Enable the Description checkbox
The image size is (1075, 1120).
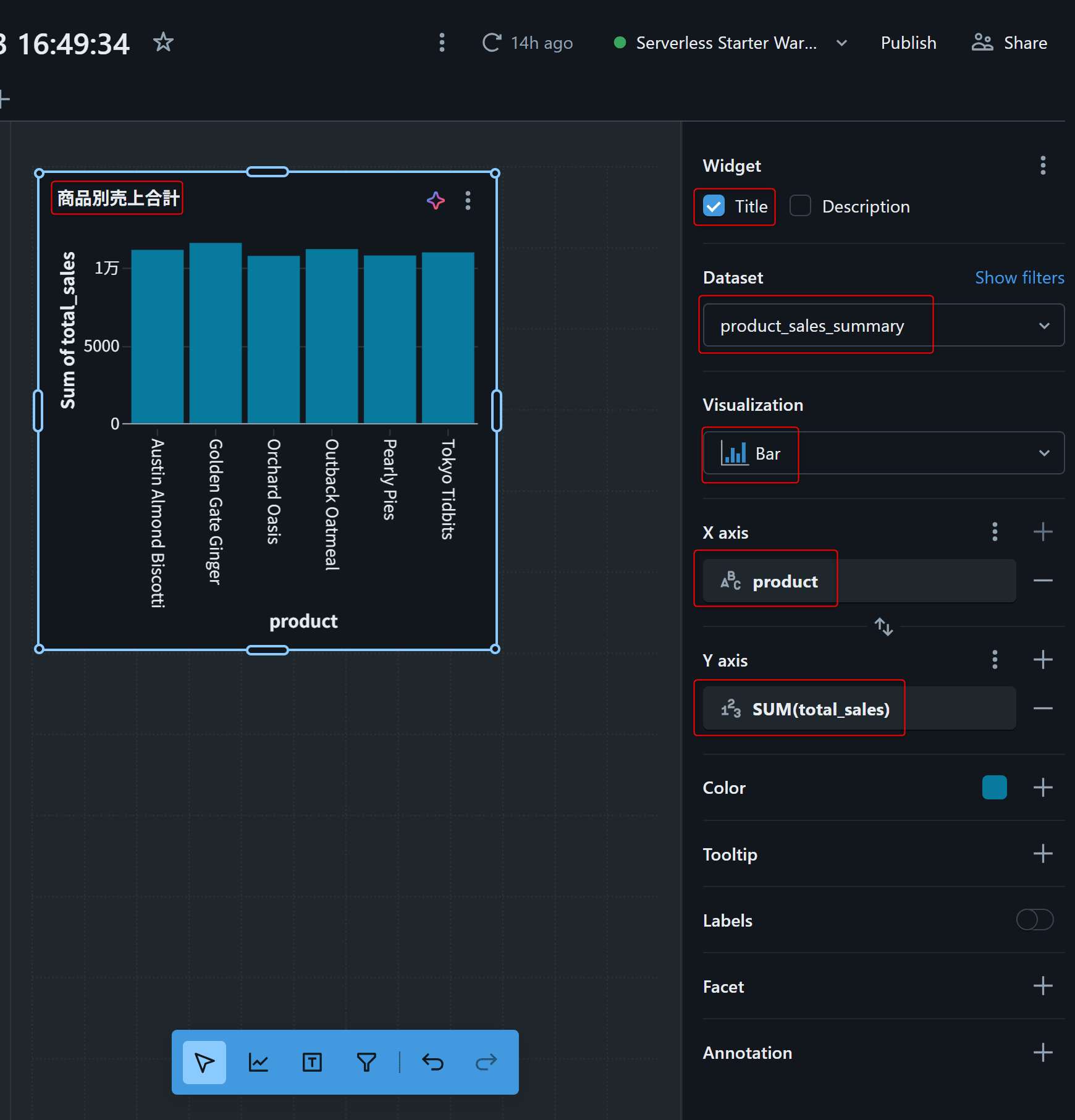(x=800, y=206)
